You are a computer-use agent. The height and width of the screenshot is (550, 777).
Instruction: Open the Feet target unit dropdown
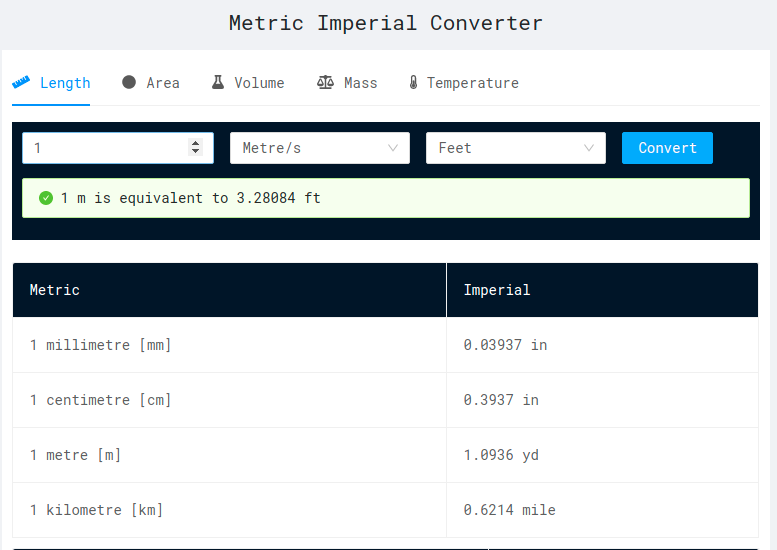(x=515, y=148)
